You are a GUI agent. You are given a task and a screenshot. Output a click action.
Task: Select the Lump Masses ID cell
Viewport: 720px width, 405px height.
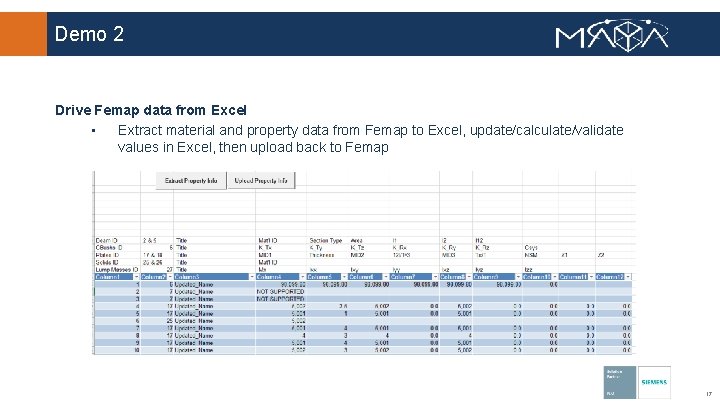[x=117, y=270]
